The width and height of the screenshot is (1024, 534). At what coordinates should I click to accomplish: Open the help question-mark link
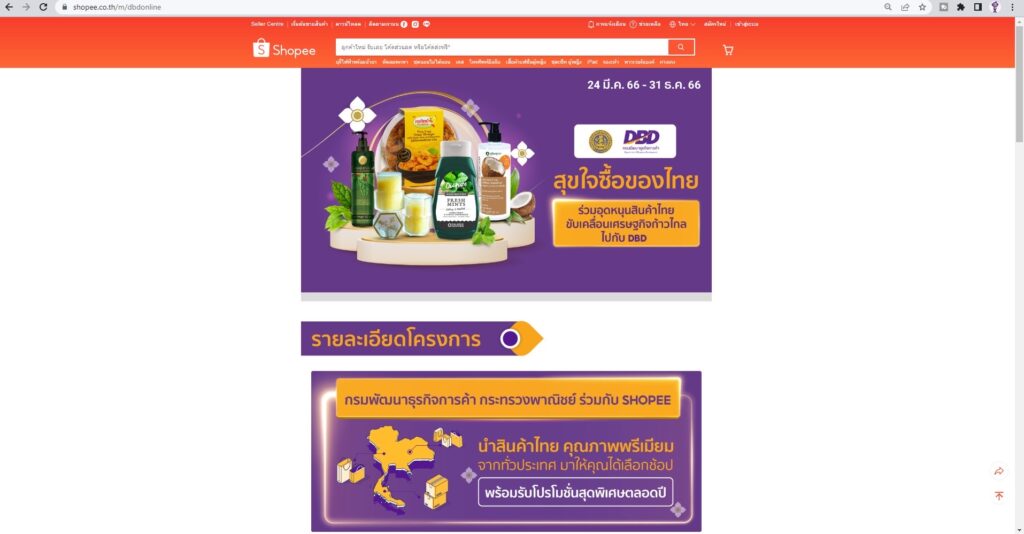click(645, 24)
